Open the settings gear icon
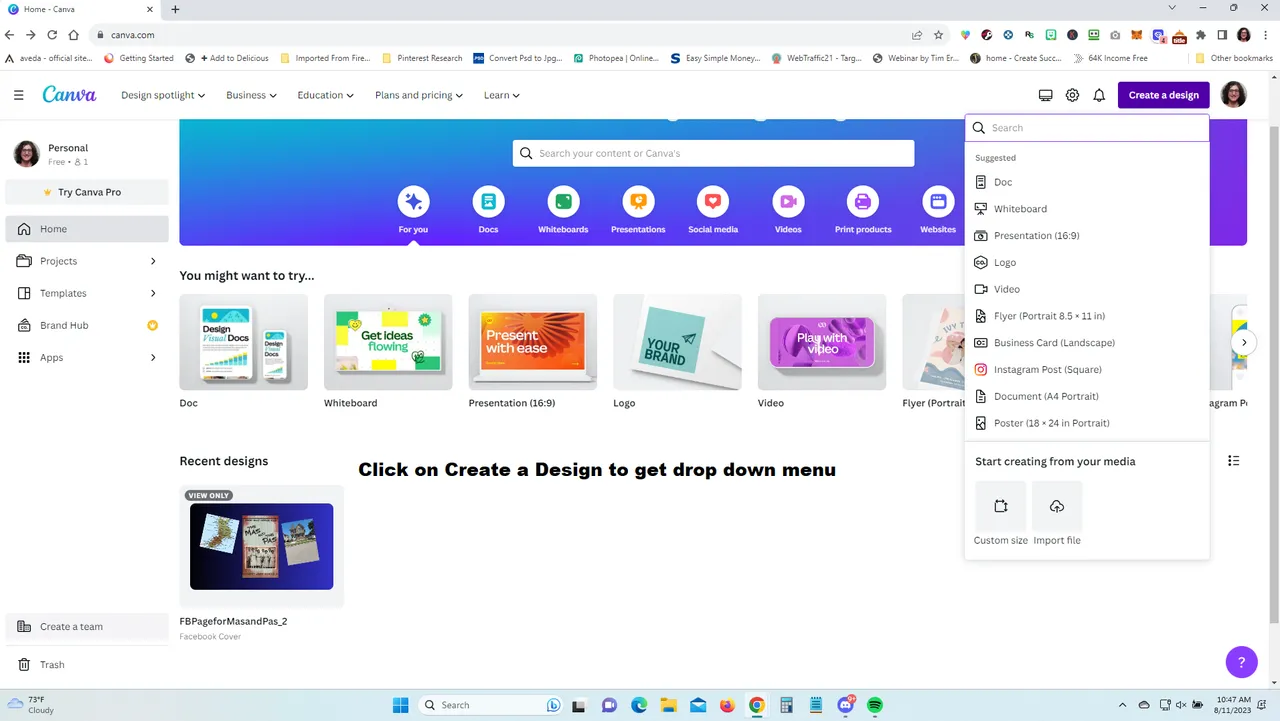Image resolution: width=1280 pixels, height=721 pixels. 1072,95
